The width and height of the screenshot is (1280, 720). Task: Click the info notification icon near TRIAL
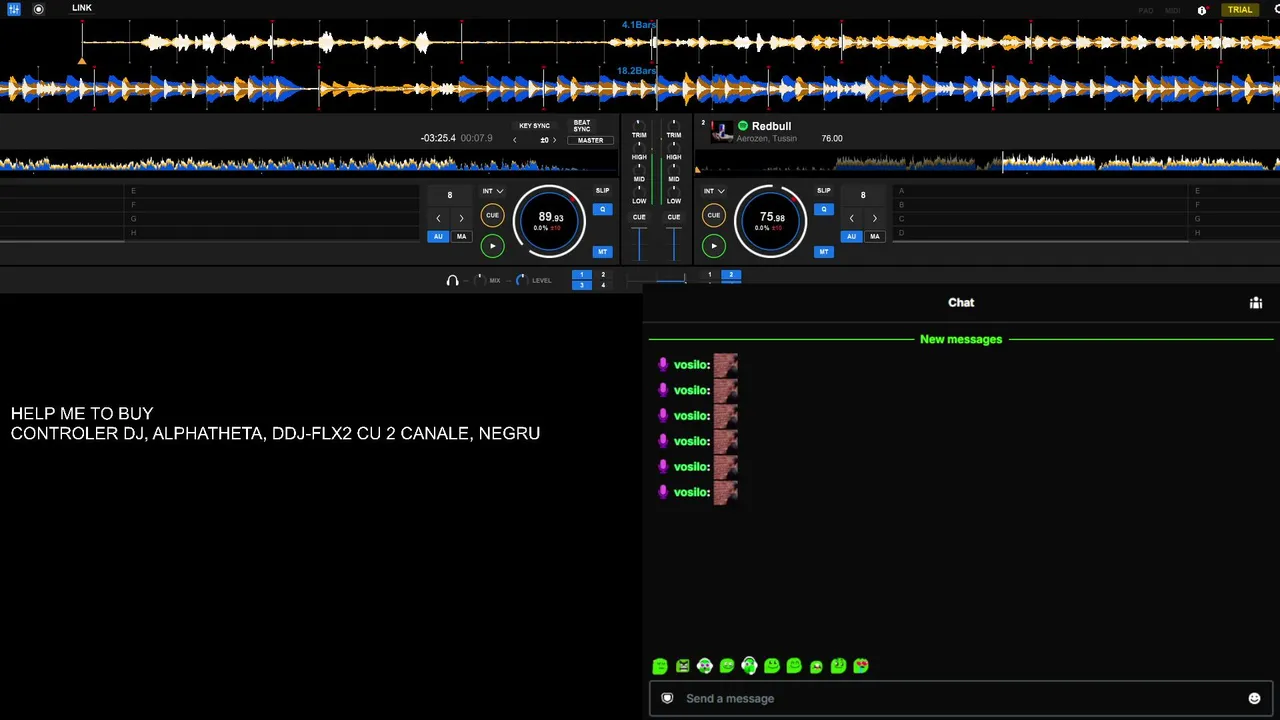tap(1202, 10)
